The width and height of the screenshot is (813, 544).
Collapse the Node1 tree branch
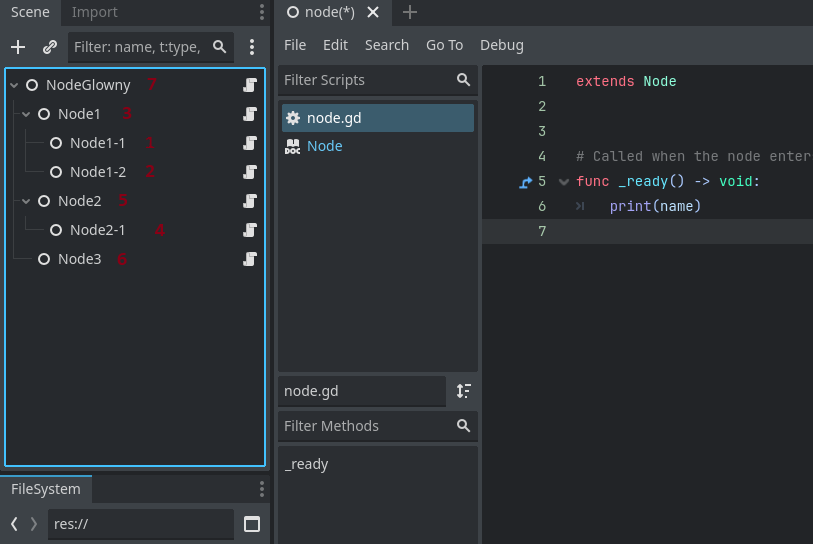[x=26, y=114]
